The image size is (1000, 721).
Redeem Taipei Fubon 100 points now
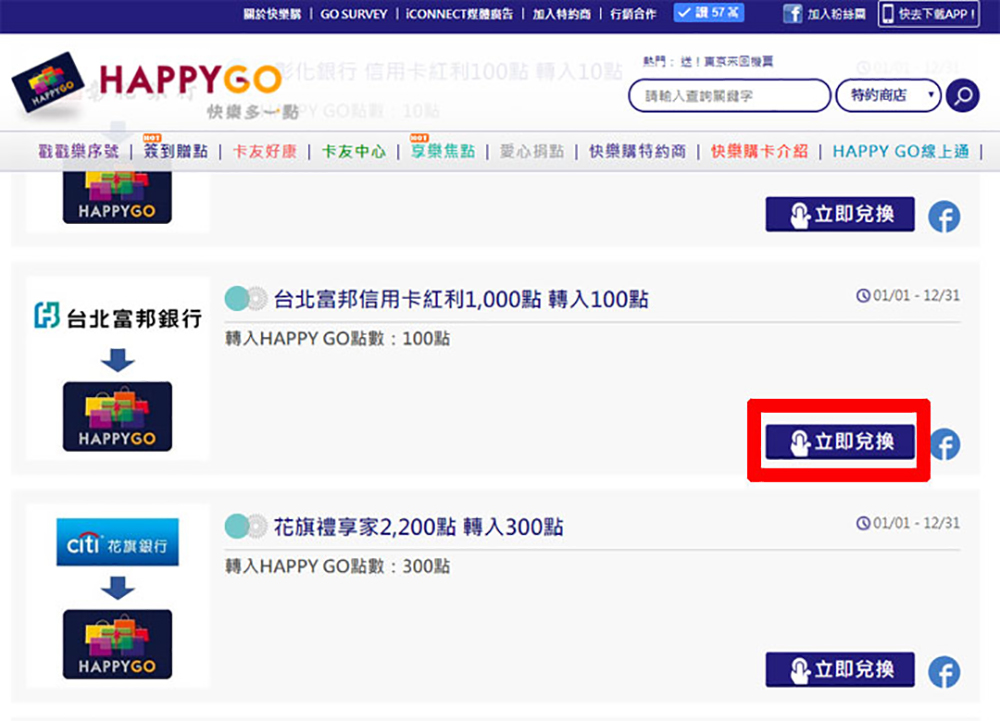coord(840,442)
